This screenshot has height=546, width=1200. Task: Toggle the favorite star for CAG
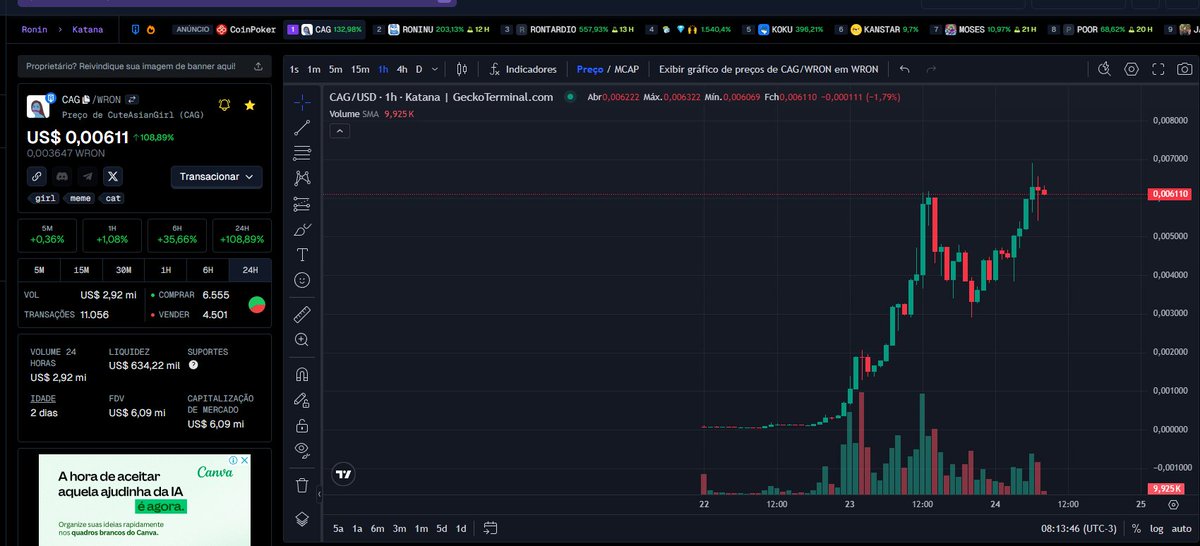click(x=250, y=105)
